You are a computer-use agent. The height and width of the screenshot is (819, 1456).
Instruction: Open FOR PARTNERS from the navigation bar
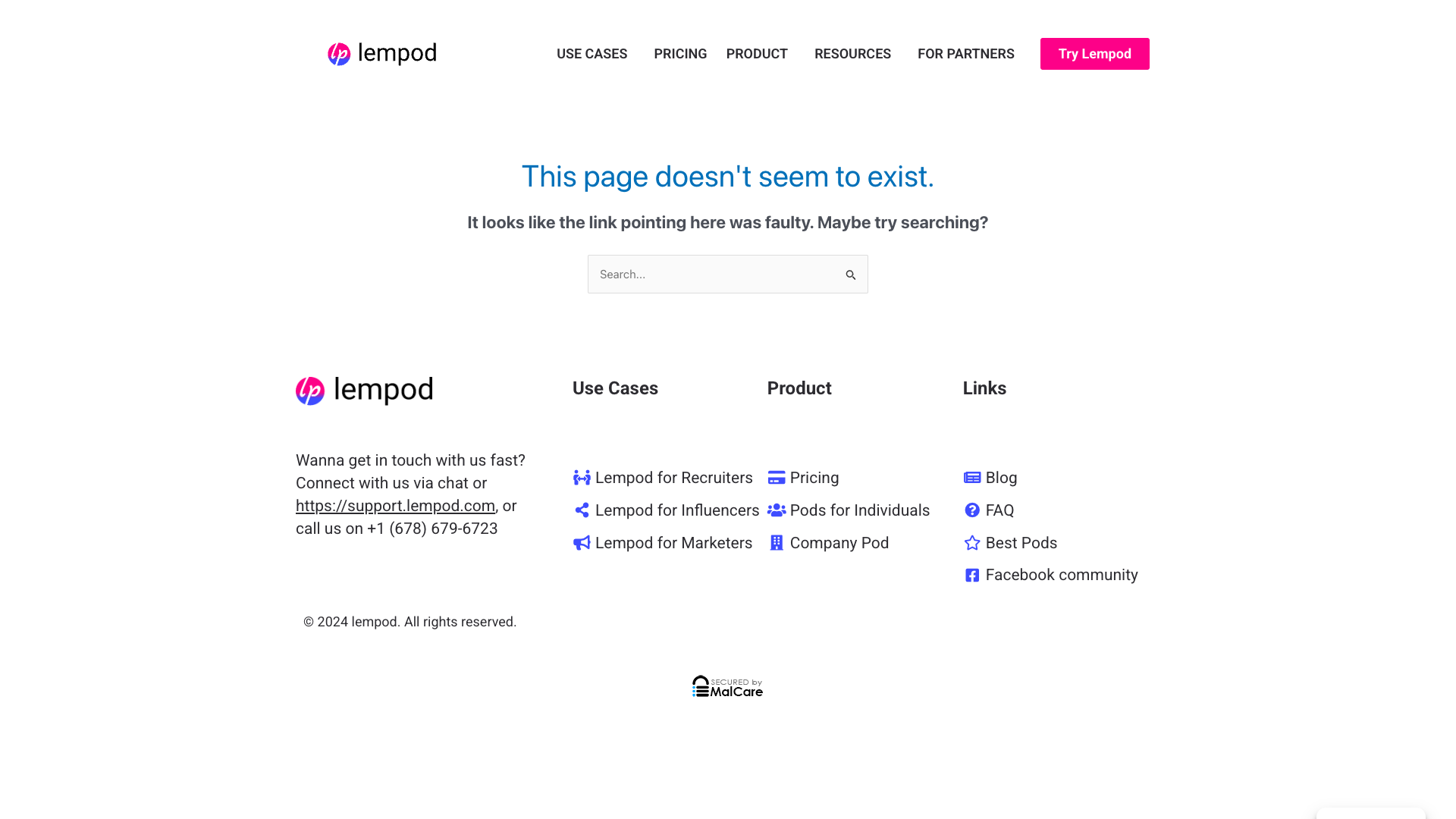click(x=965, y=53)
